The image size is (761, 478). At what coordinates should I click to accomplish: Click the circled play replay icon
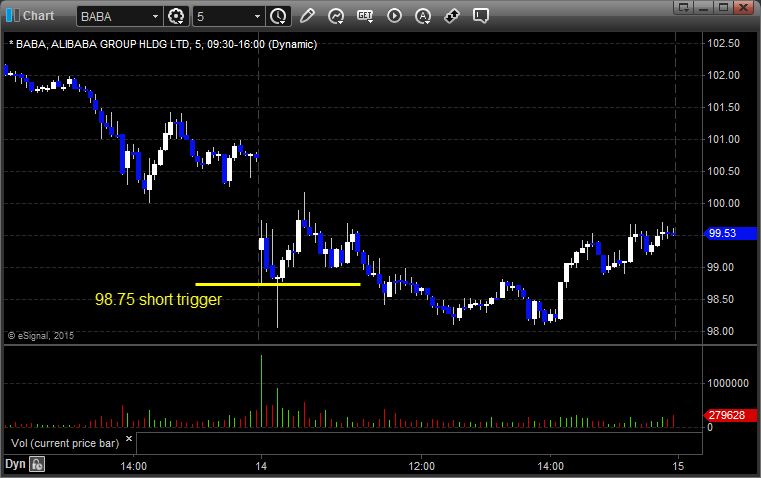[x=394, y=16]
